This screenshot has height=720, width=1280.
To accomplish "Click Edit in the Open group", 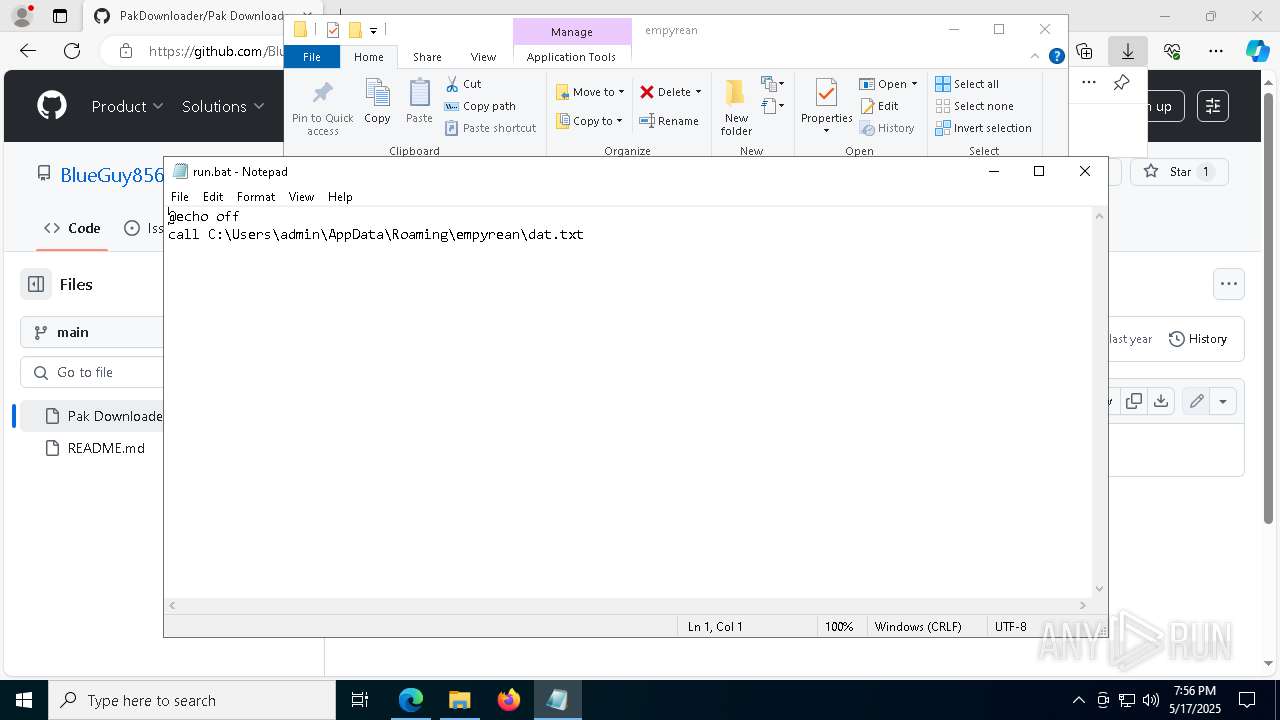I will pos(880,106).
